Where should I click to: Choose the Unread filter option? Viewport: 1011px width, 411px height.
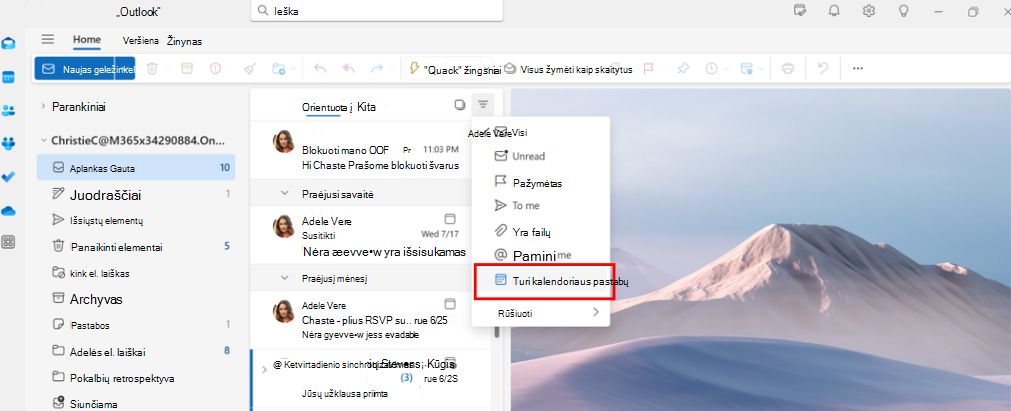541,156
